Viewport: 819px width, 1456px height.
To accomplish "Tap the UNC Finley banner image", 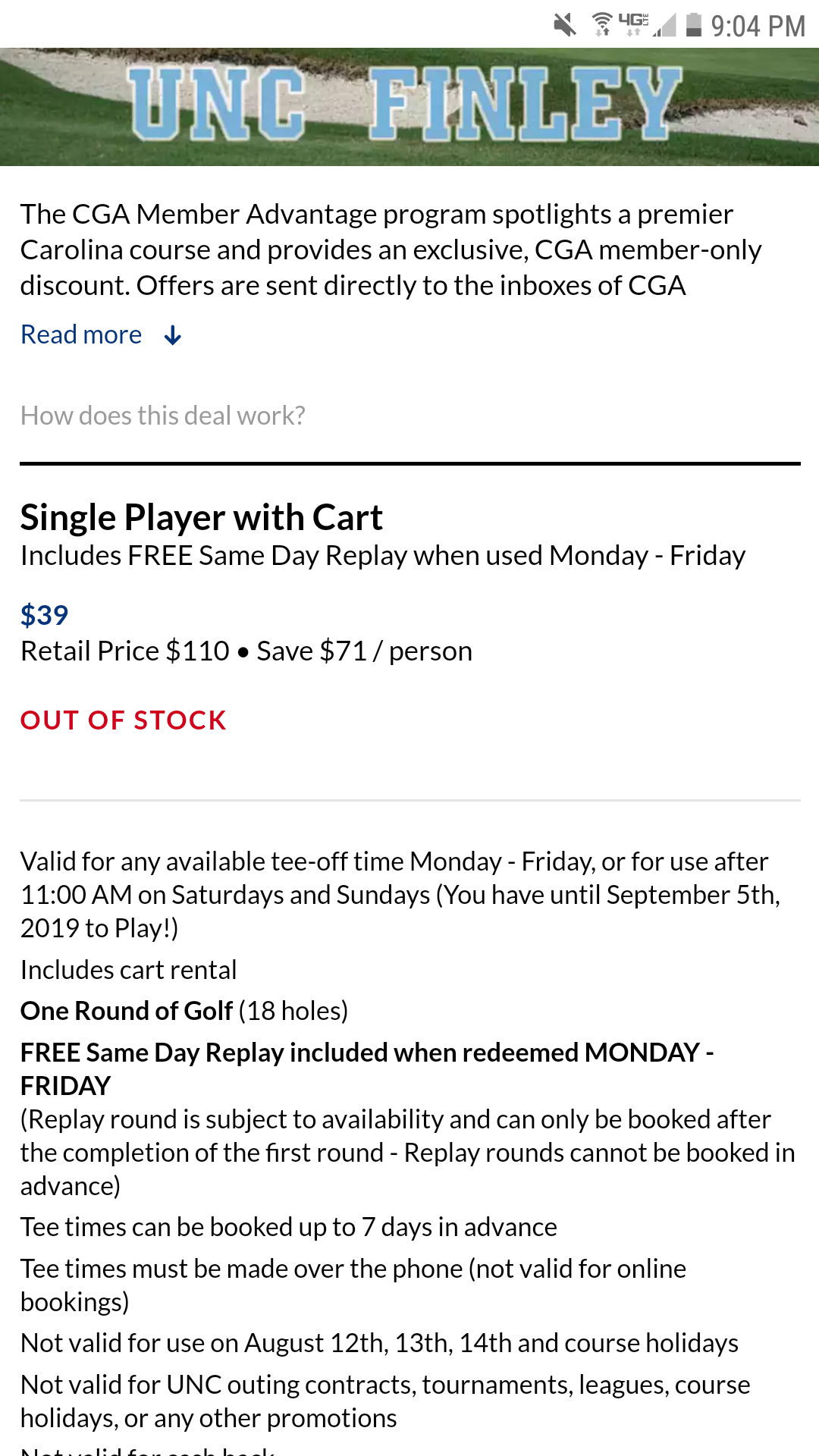I will [x=409, y=107].
